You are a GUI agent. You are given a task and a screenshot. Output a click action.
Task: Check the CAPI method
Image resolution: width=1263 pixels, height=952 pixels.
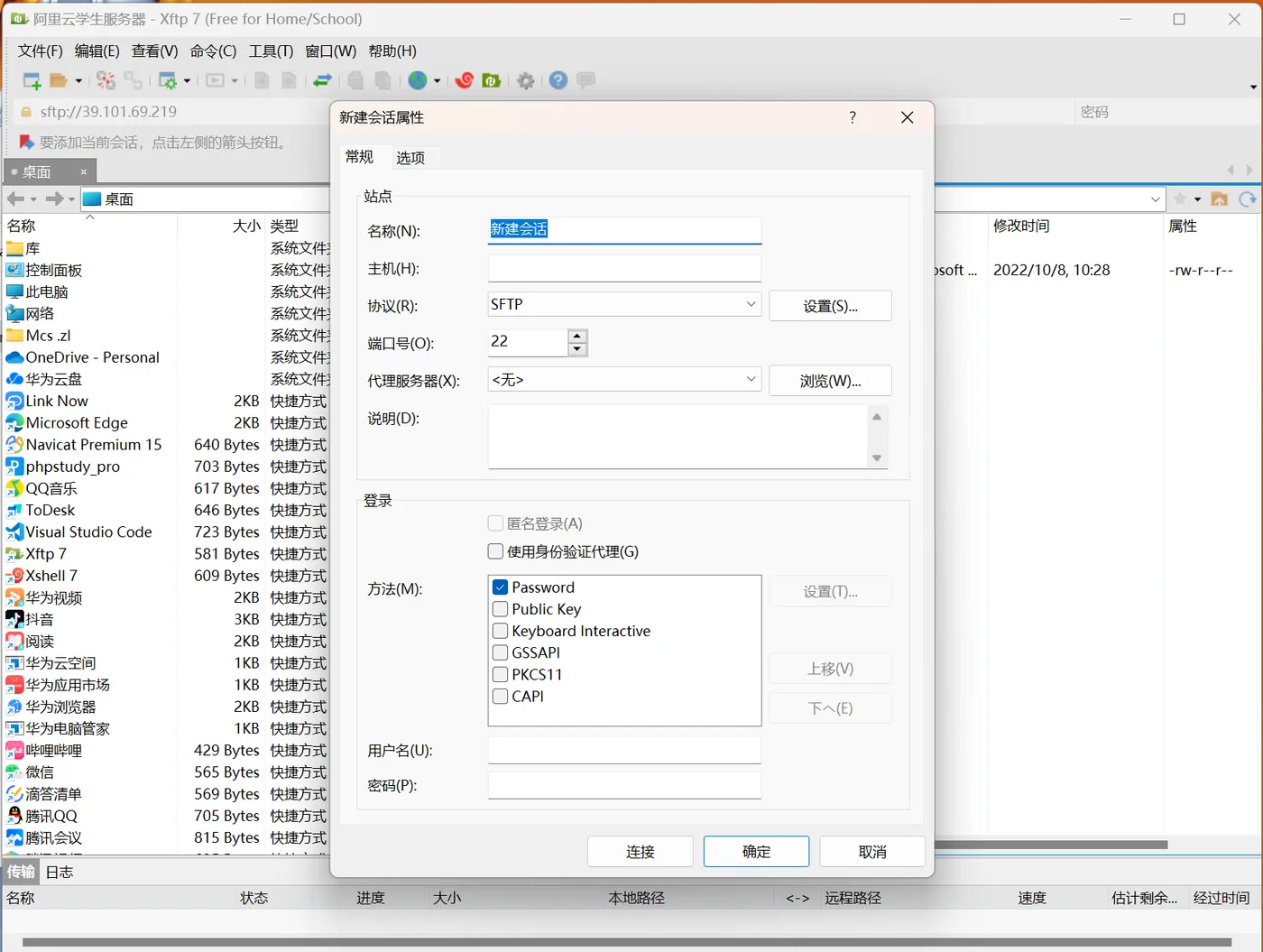pos(500,696)
